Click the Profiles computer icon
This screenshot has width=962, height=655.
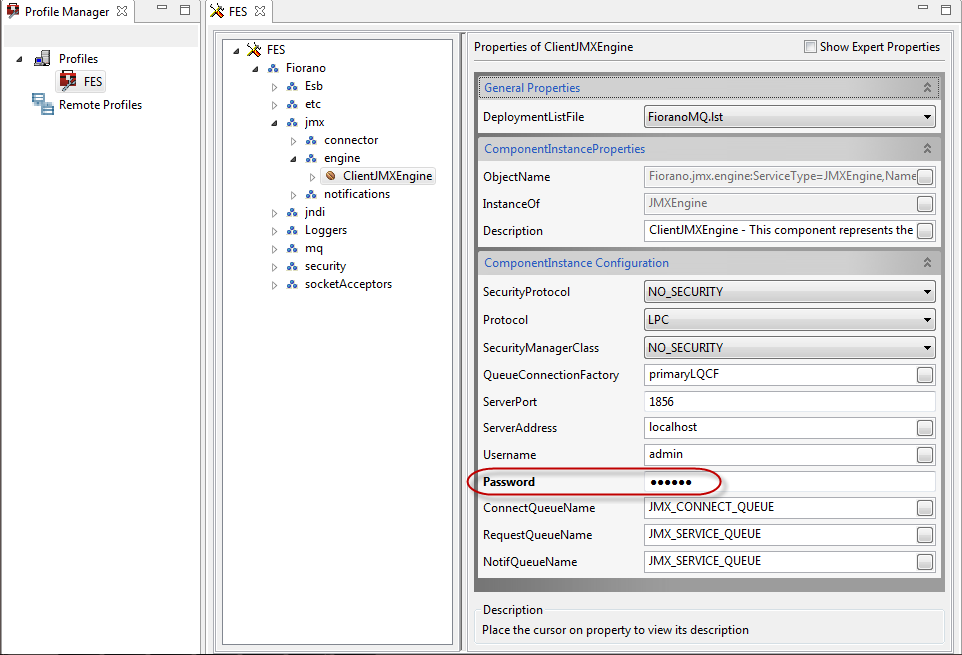tap(43, 59)
